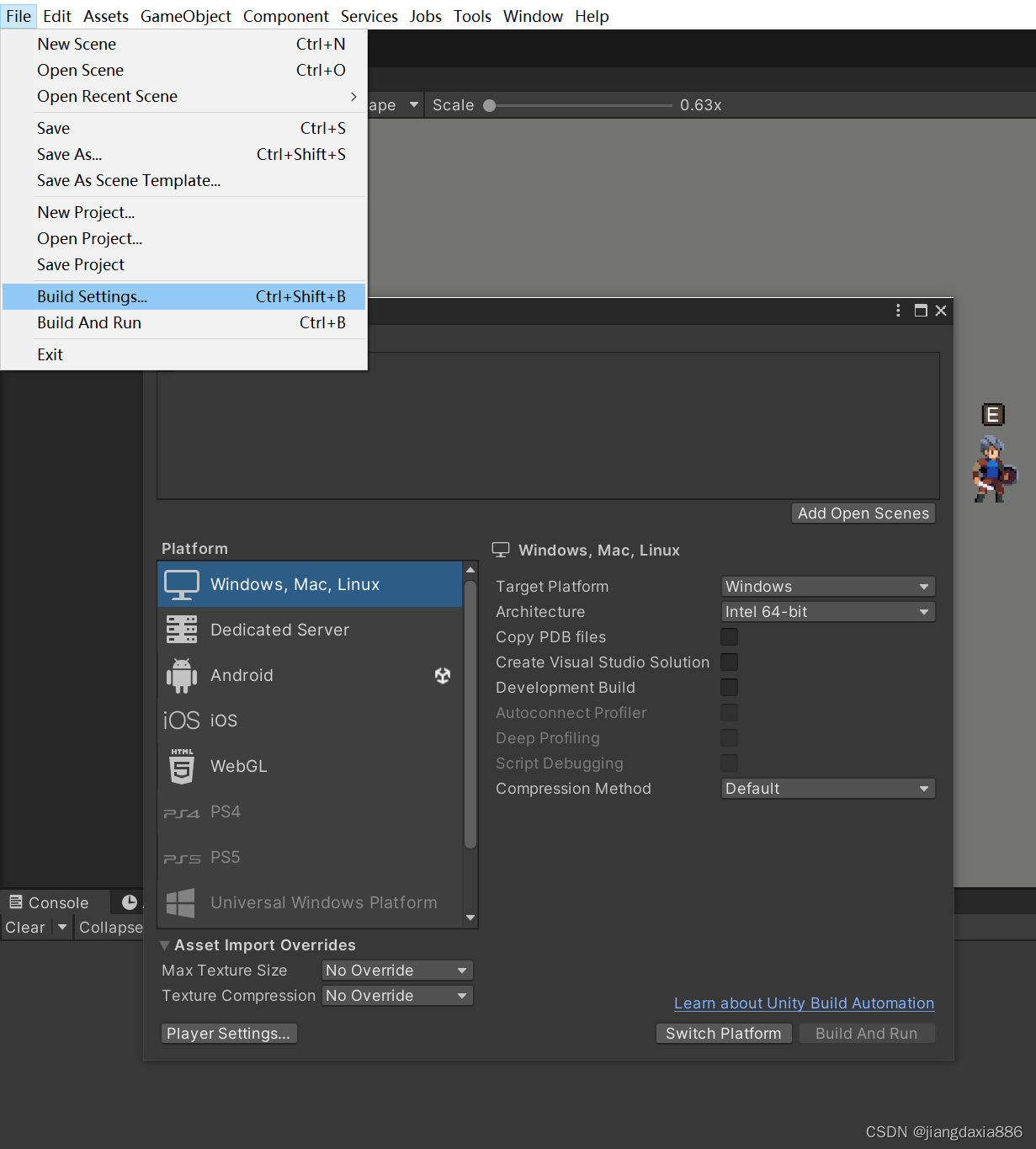Image resolution: width=1036 pixels, height=1149 pixels.
Task: Open the Jobs menu
Action: click(x=426, y=16)
